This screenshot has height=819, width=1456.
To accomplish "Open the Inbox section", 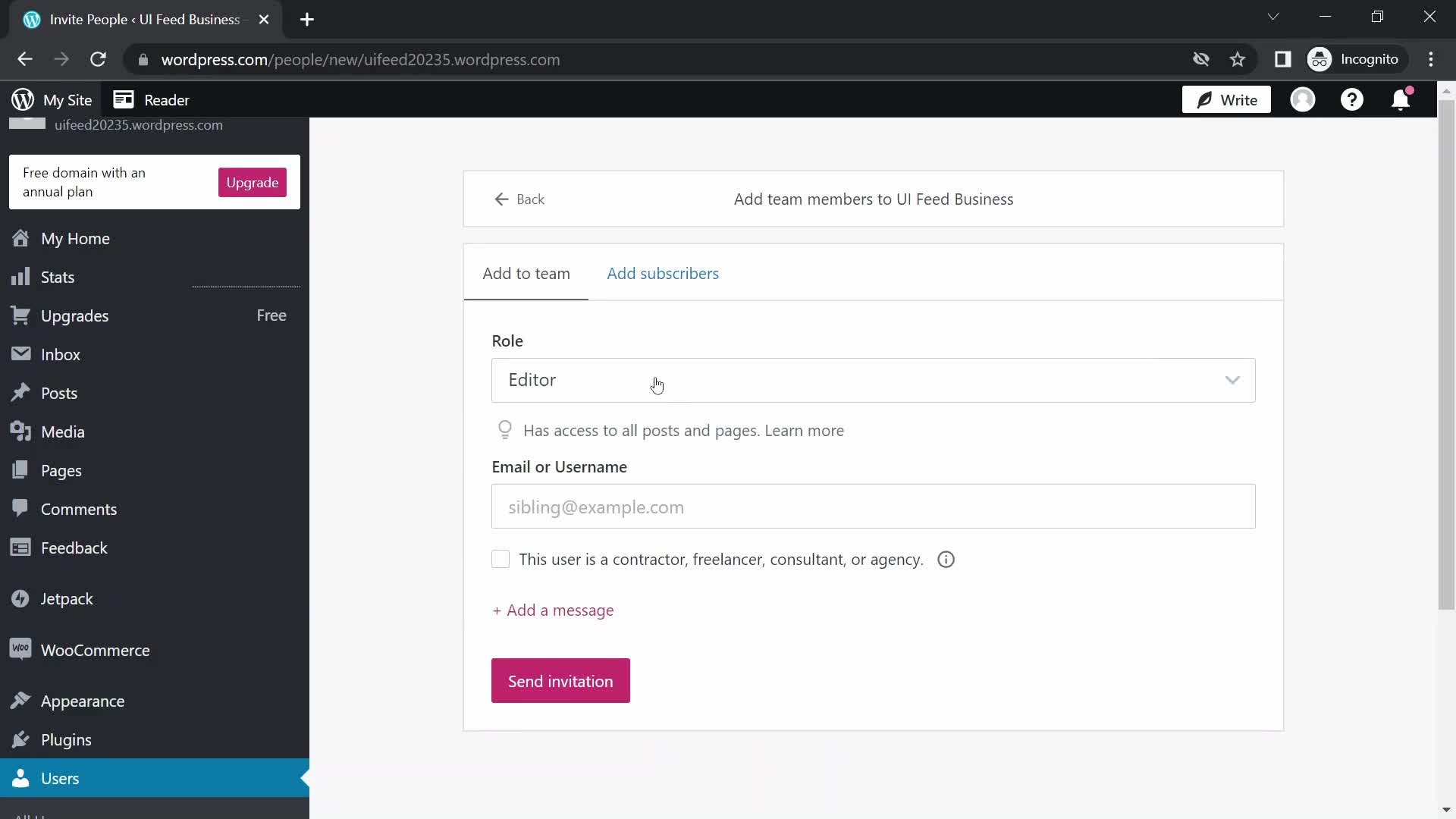I will [x=61, y=353].
